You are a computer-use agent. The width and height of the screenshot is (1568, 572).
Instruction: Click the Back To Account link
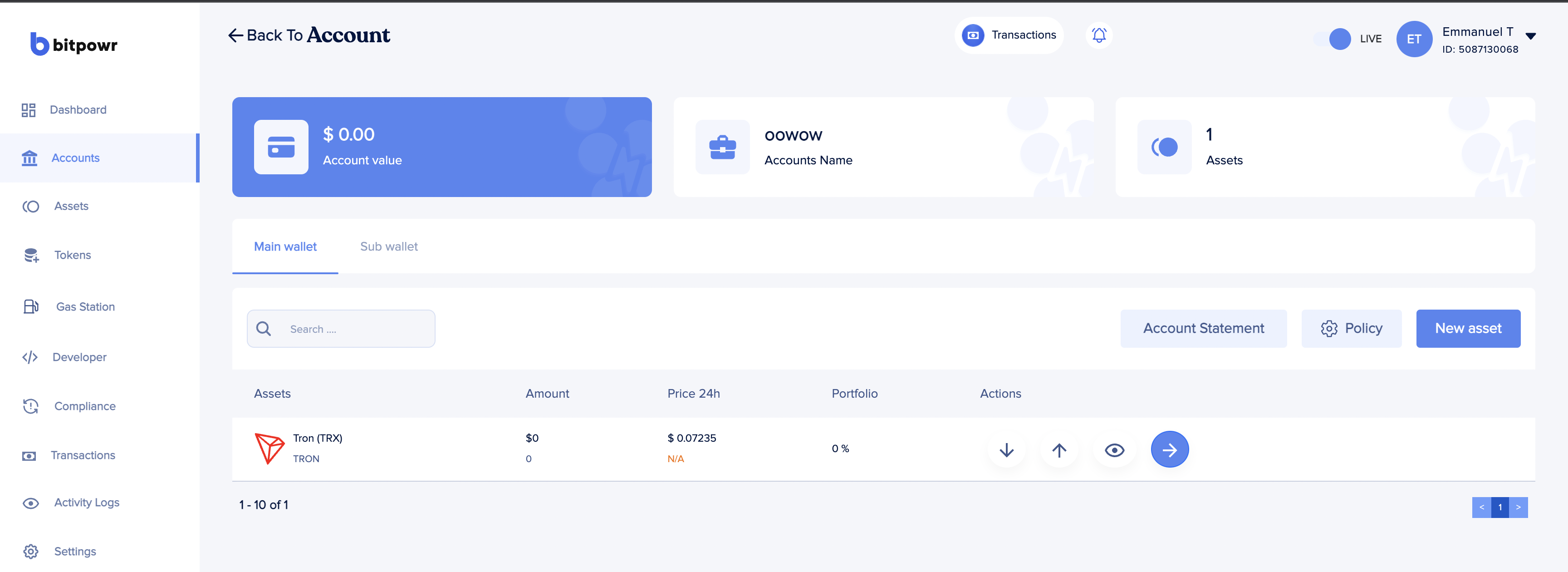pos(309,35)
